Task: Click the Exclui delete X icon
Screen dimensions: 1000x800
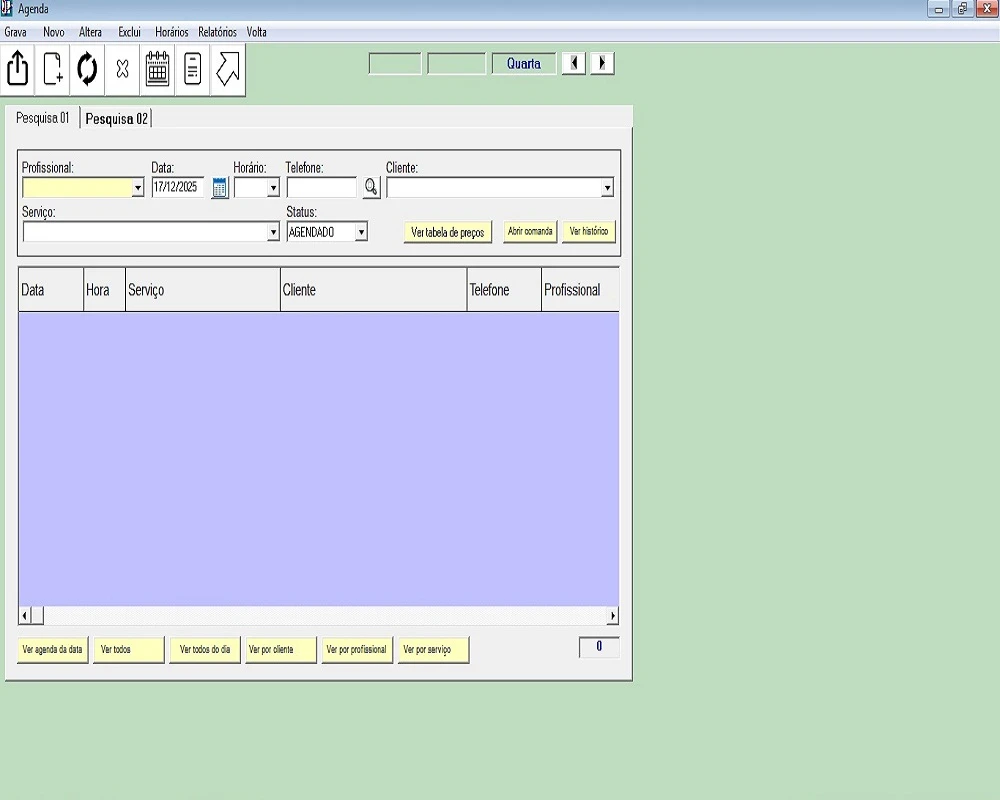Action: click(x=123, y=70)
